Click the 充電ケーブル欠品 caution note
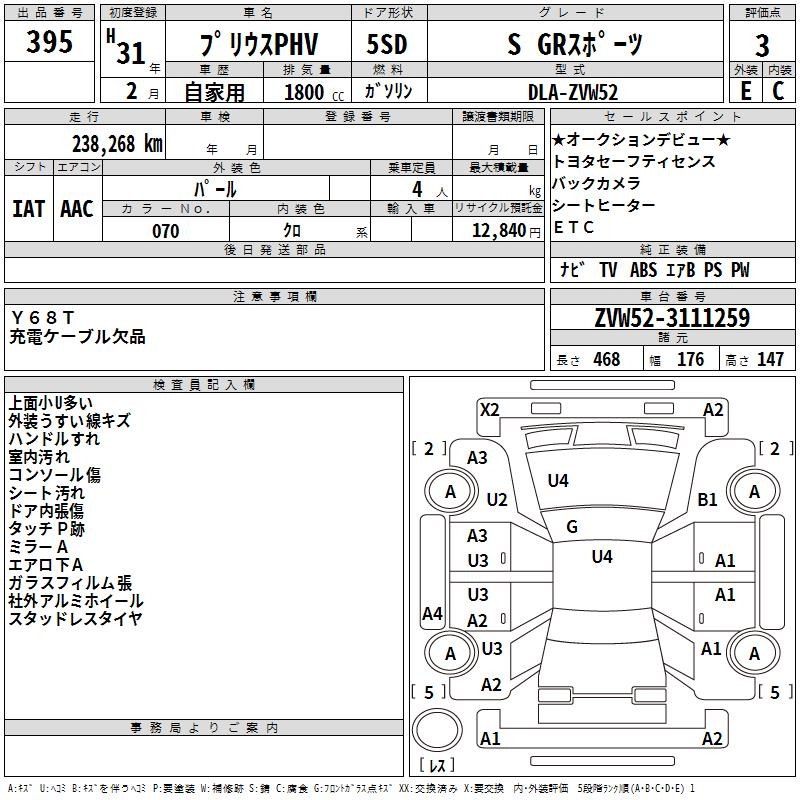 (x=77, y=337)
